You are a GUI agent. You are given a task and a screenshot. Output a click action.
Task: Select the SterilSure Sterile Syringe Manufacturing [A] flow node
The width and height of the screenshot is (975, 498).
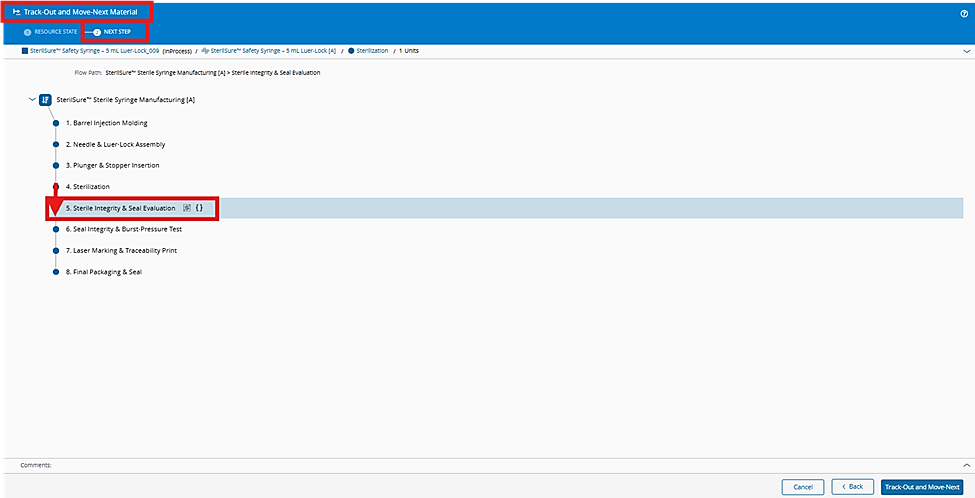126,99
